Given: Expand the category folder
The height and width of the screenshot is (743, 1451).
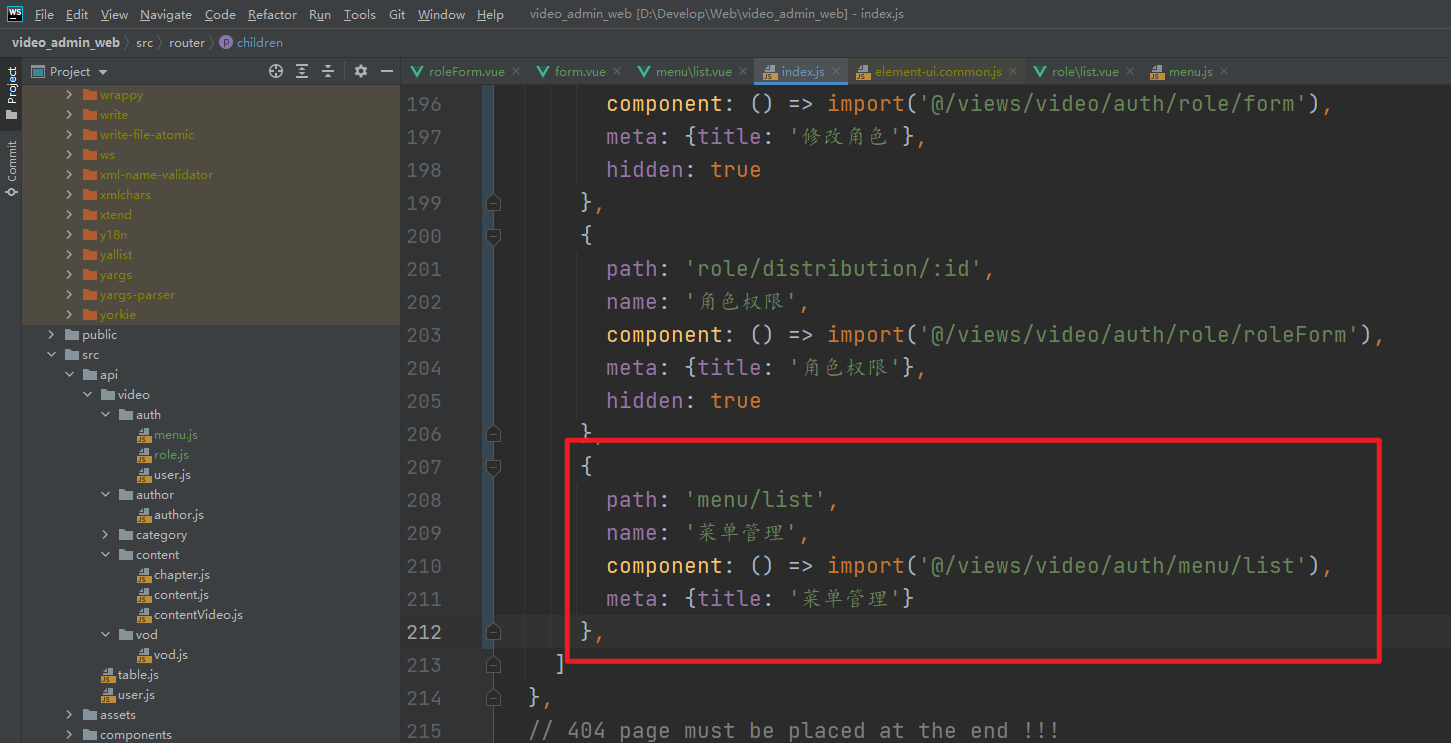Looking at the screenshot, I should [x=105, y=535].
